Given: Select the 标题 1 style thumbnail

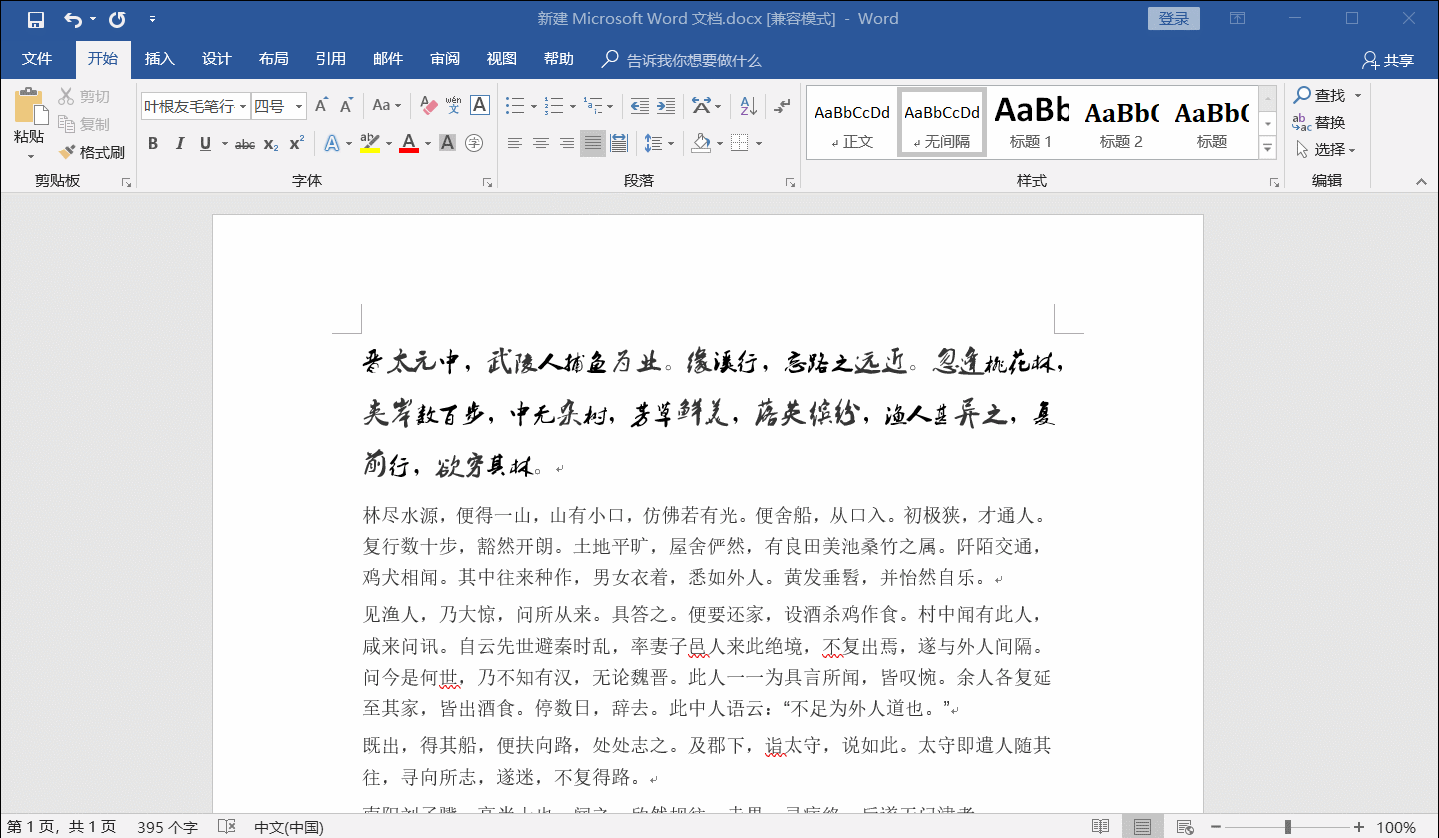Looking at the screenshot, I should point(1031,122).
